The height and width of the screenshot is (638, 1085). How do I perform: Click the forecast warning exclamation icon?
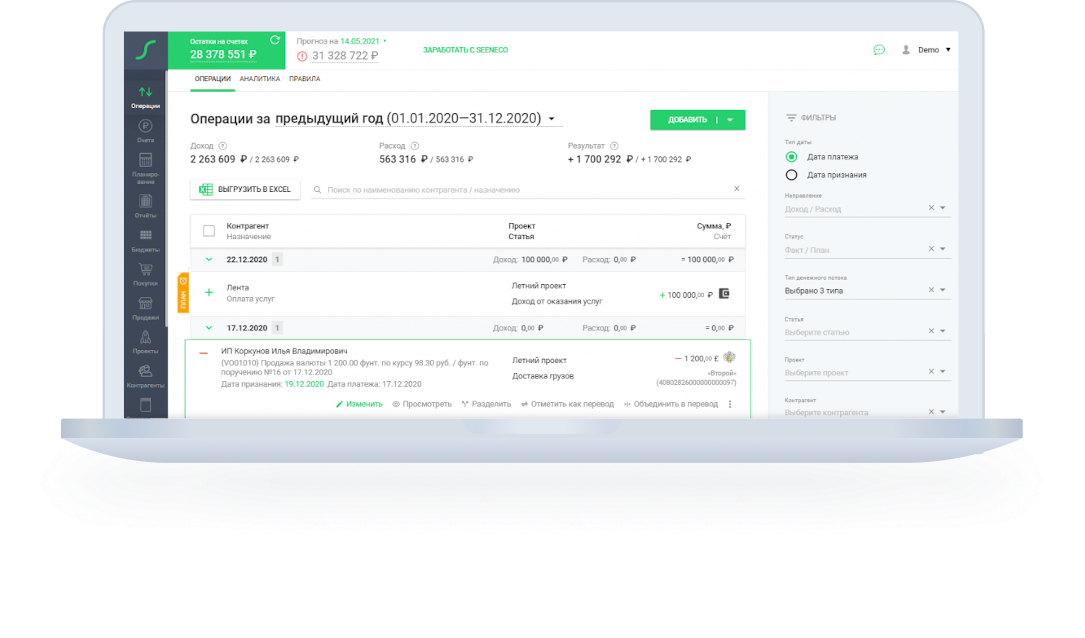tap(302, 56)
